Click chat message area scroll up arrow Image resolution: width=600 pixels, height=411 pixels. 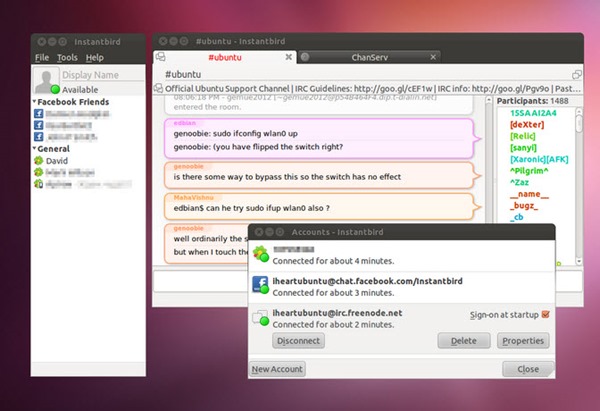pos(489,100)
